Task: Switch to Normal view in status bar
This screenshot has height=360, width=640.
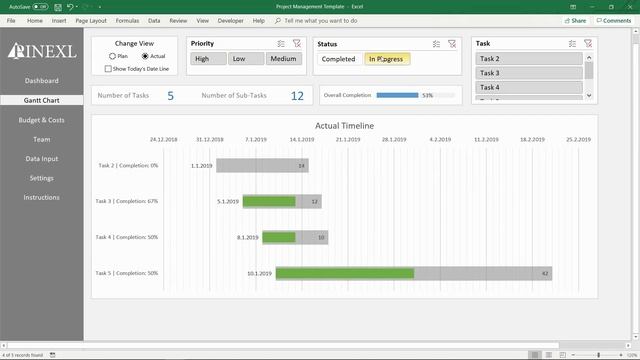Action: [x=535, y=355]
